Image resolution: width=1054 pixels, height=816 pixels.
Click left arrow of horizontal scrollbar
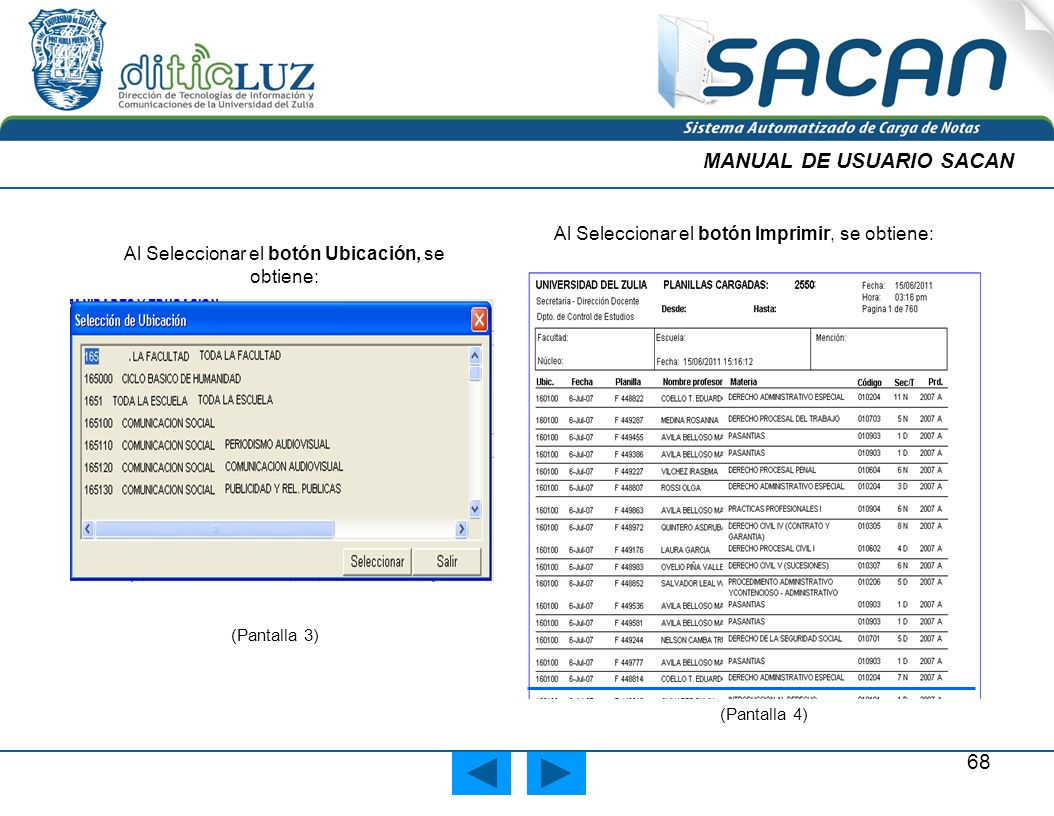point(88,530)
